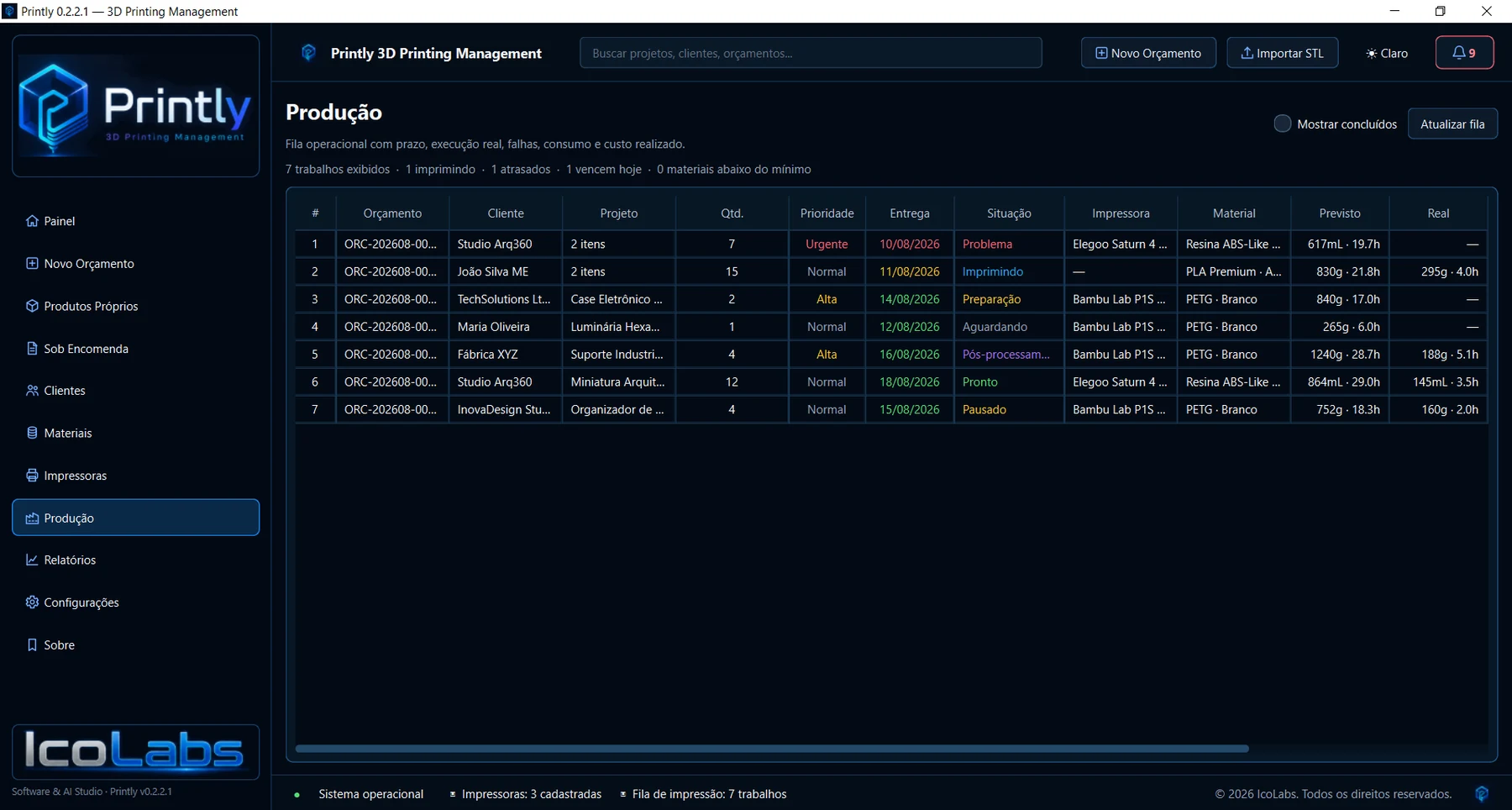The height and width of the screenshot is (810, 1512).
Task: Click the sun icon for Claro theme
Action: (x=1371, y=53)
